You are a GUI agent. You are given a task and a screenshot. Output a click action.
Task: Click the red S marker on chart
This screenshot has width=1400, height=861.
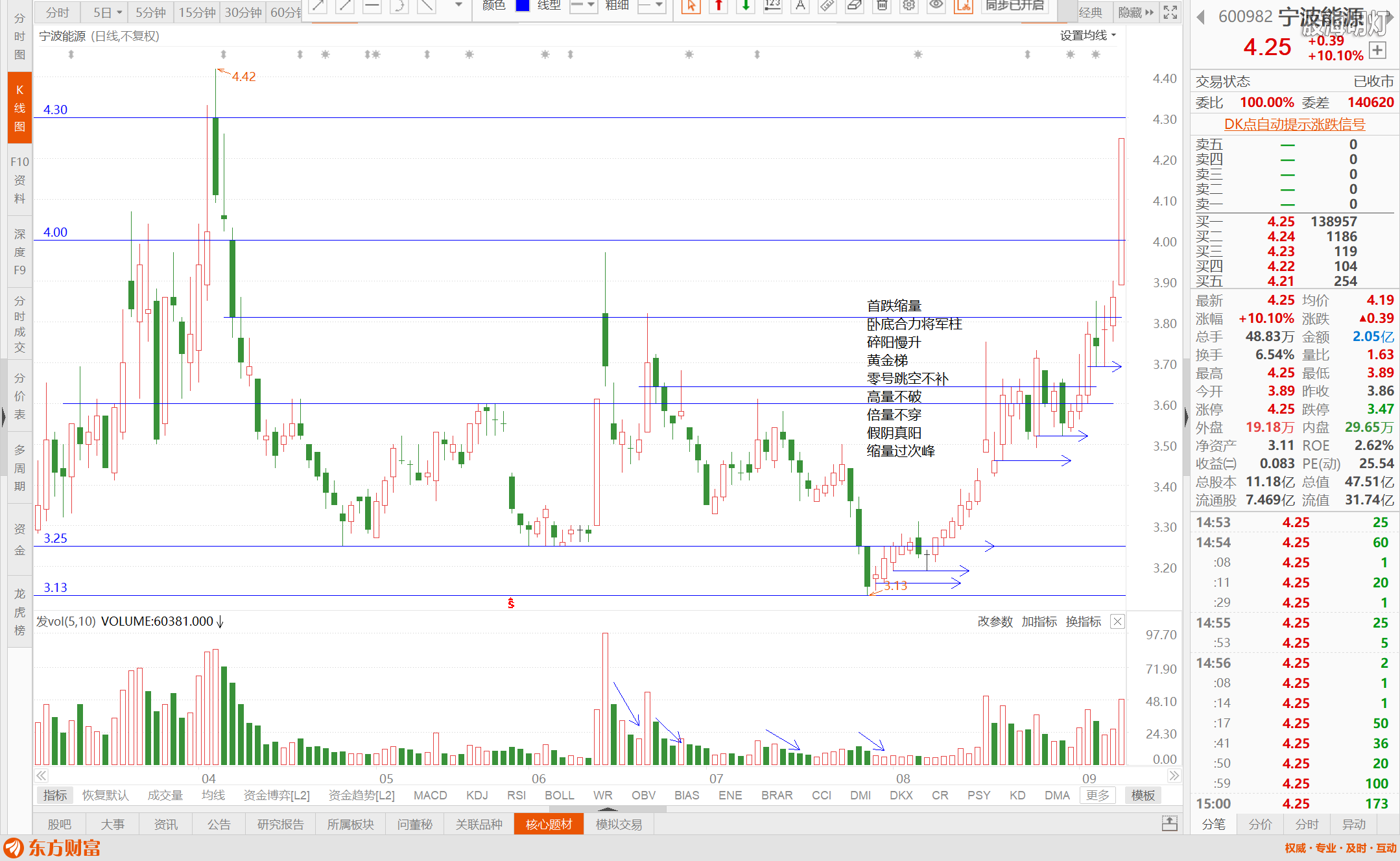(511, 604)
